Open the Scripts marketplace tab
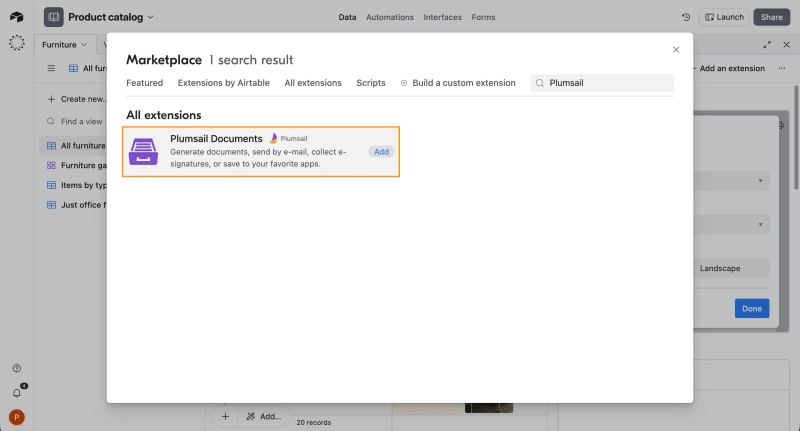 (371, 83)
